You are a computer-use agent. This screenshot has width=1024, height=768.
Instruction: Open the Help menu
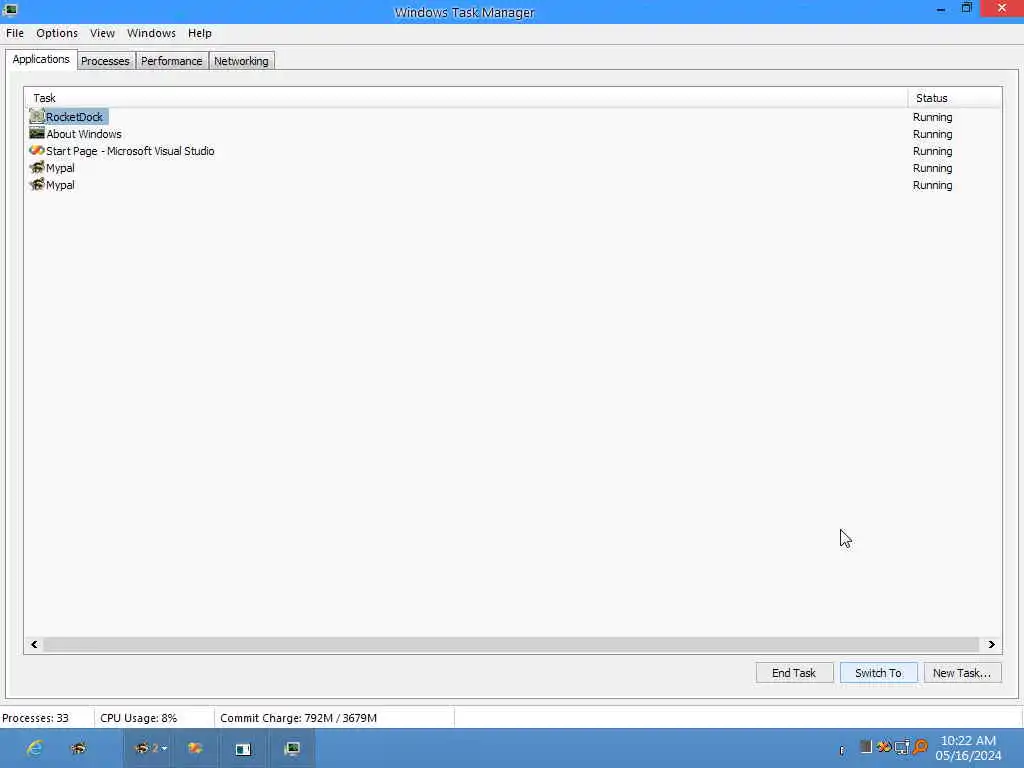[x=200, y=33]
